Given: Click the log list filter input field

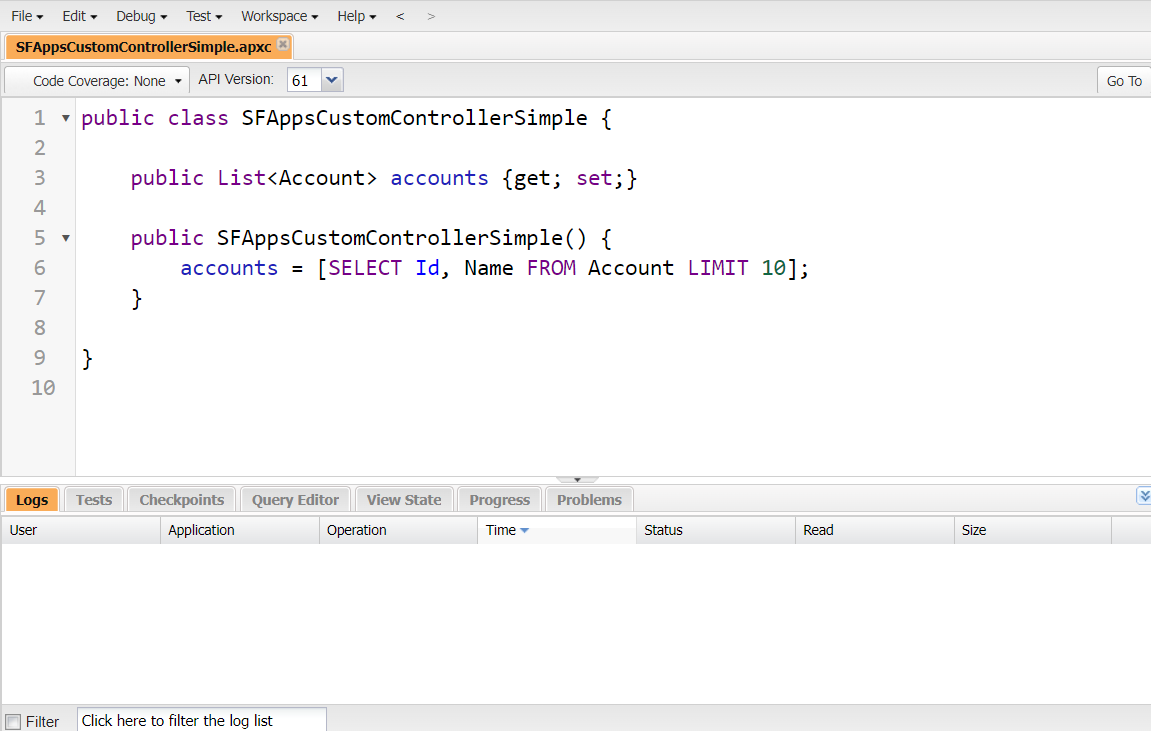Looking at the screenshot, I should (x=200, y=719).
